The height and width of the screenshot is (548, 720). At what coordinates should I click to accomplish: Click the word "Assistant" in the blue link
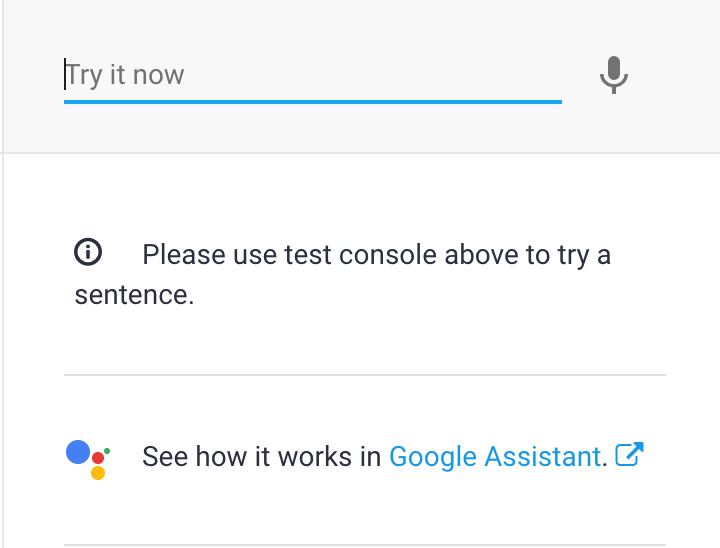click(x=542, y=457)
